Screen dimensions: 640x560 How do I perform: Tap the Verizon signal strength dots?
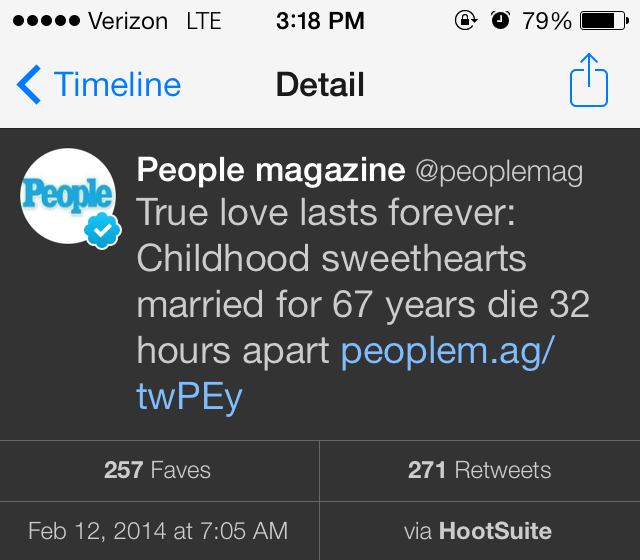point(40,21)
